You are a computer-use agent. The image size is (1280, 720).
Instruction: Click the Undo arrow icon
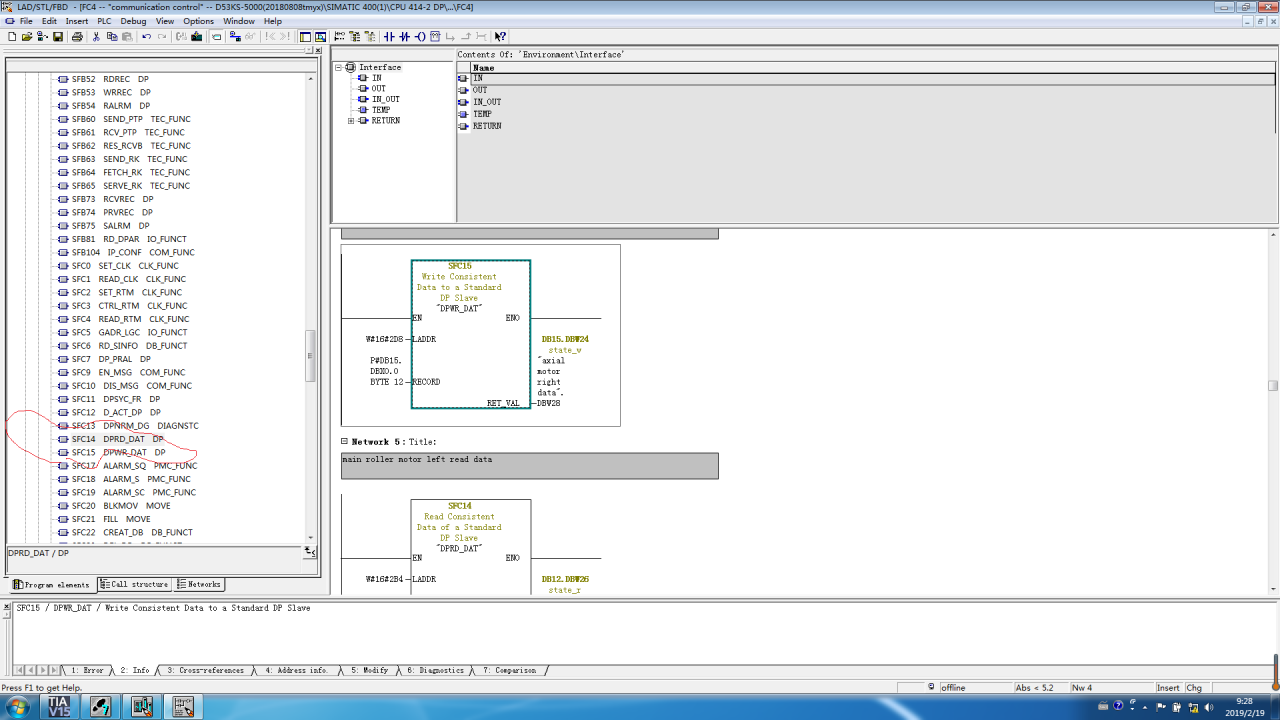(147, 36)
